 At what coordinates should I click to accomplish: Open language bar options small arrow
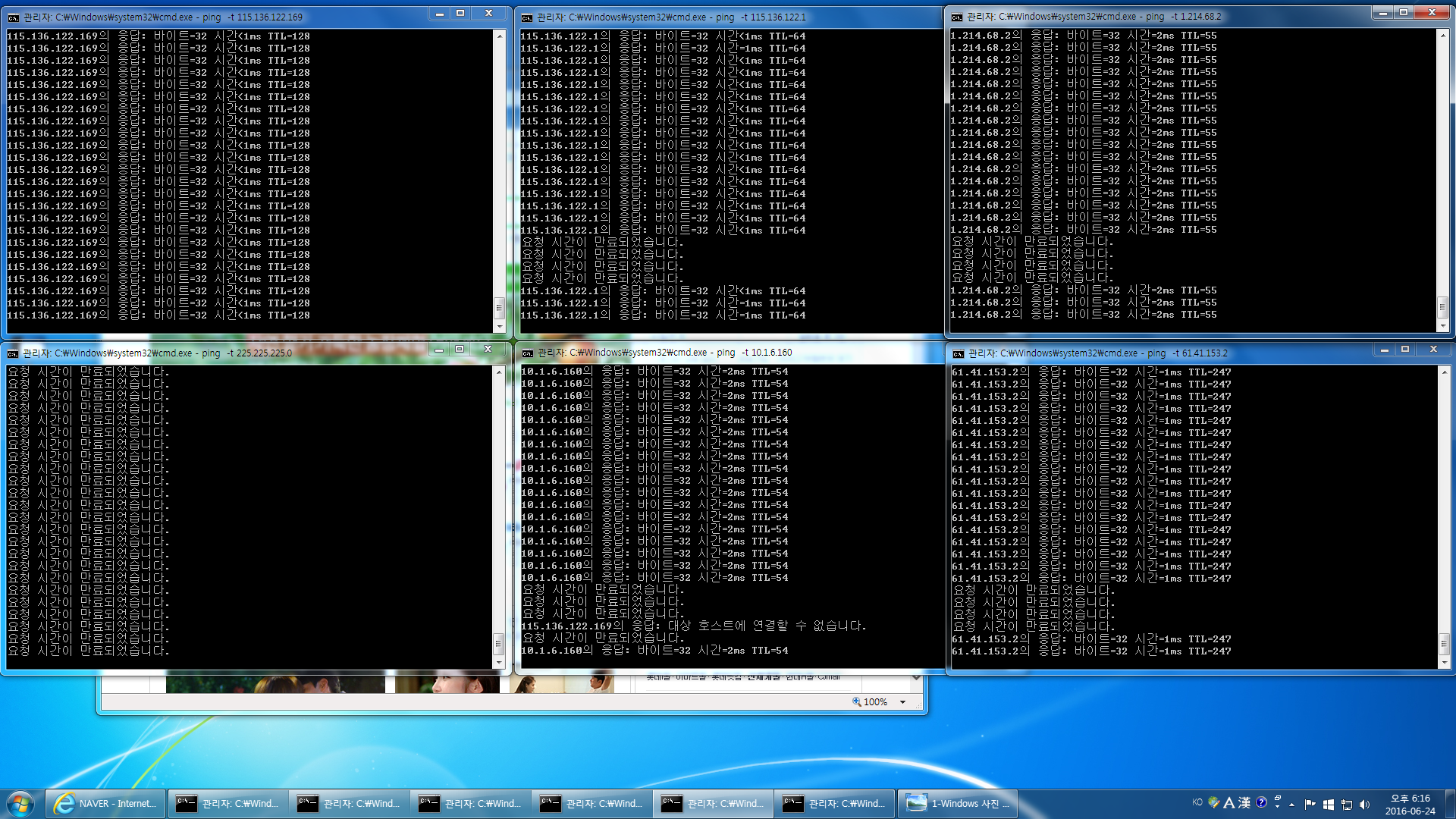1278,806
